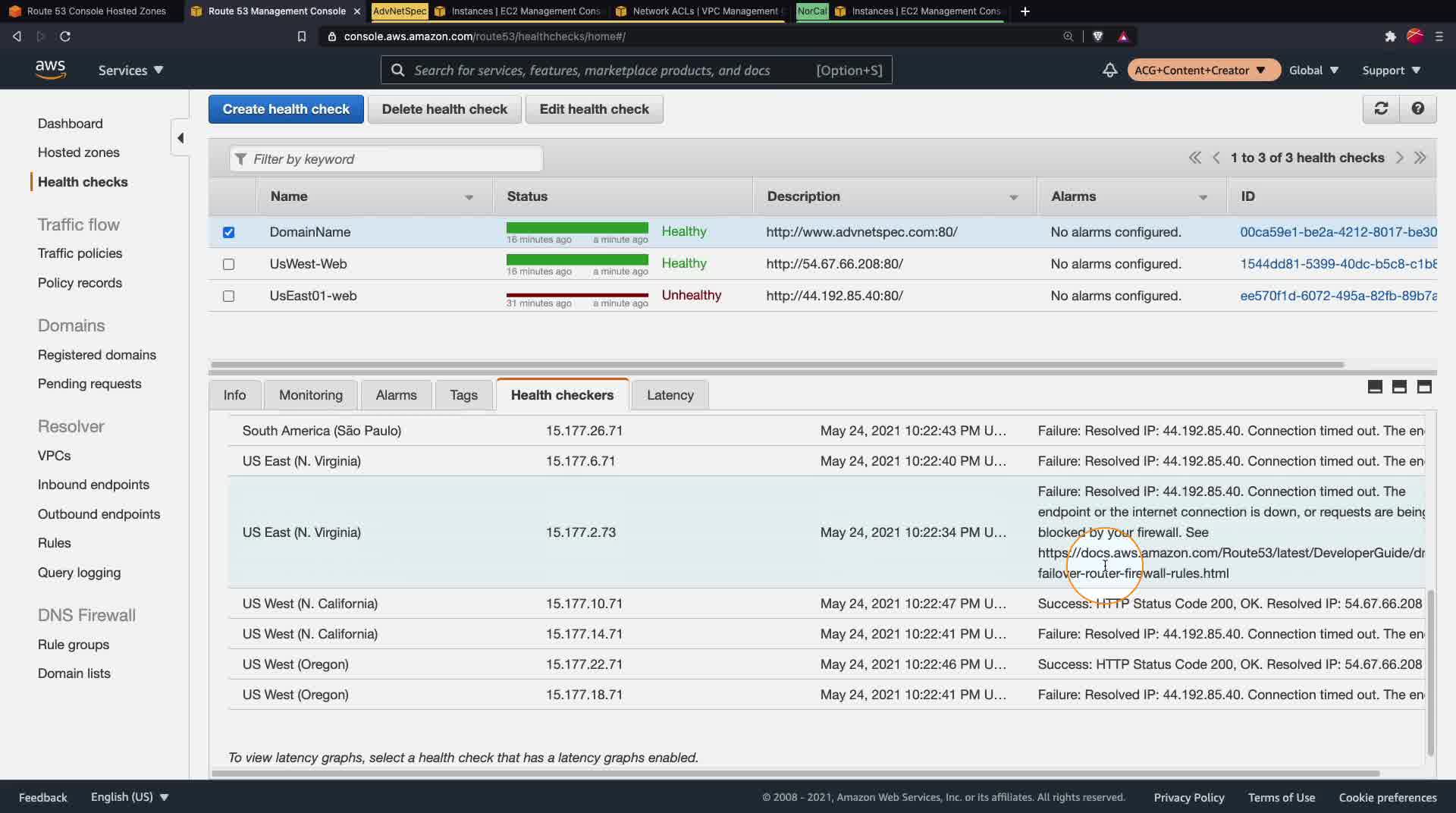Click the AWS logo home icon
Screen dimensions: 1456x813
point(50,70)
